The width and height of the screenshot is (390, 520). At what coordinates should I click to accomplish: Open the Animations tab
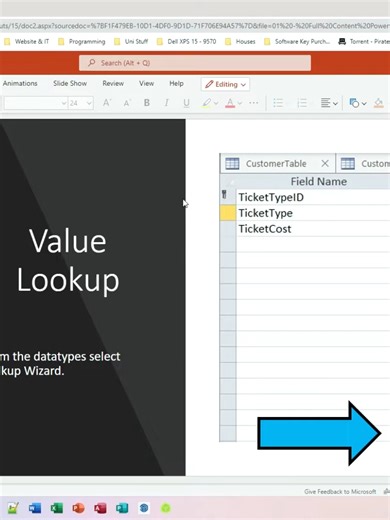tap(20, 83)
